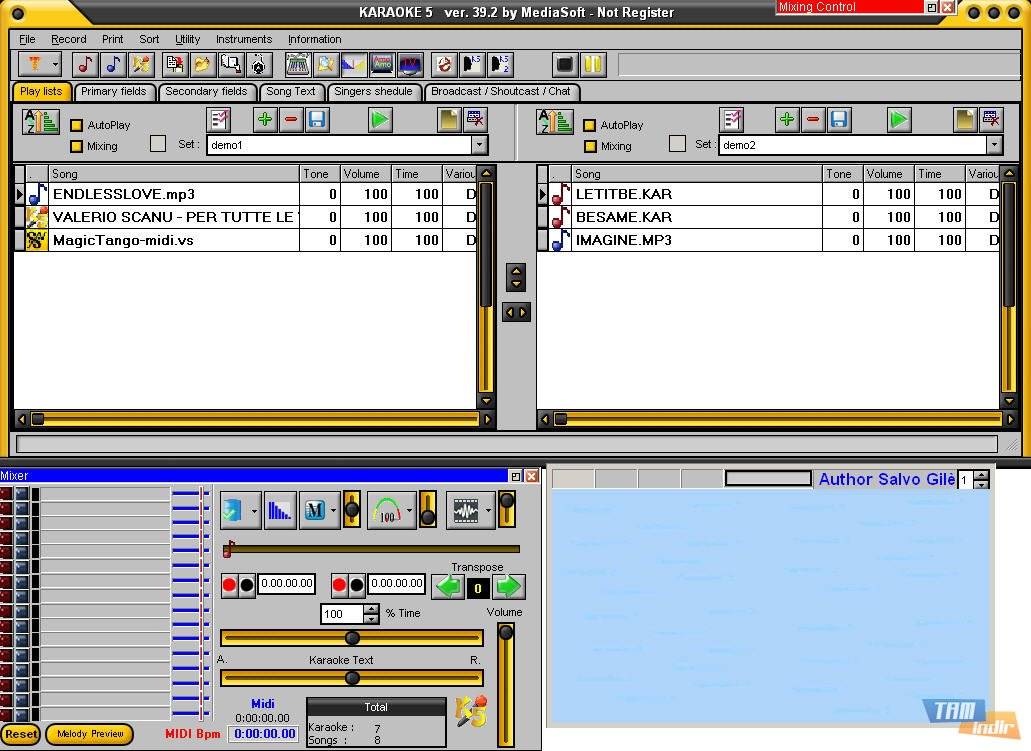Add a song with left playlist plus icon
Image resolution: width=1031 pixels, height=751 pixels.
265,120
